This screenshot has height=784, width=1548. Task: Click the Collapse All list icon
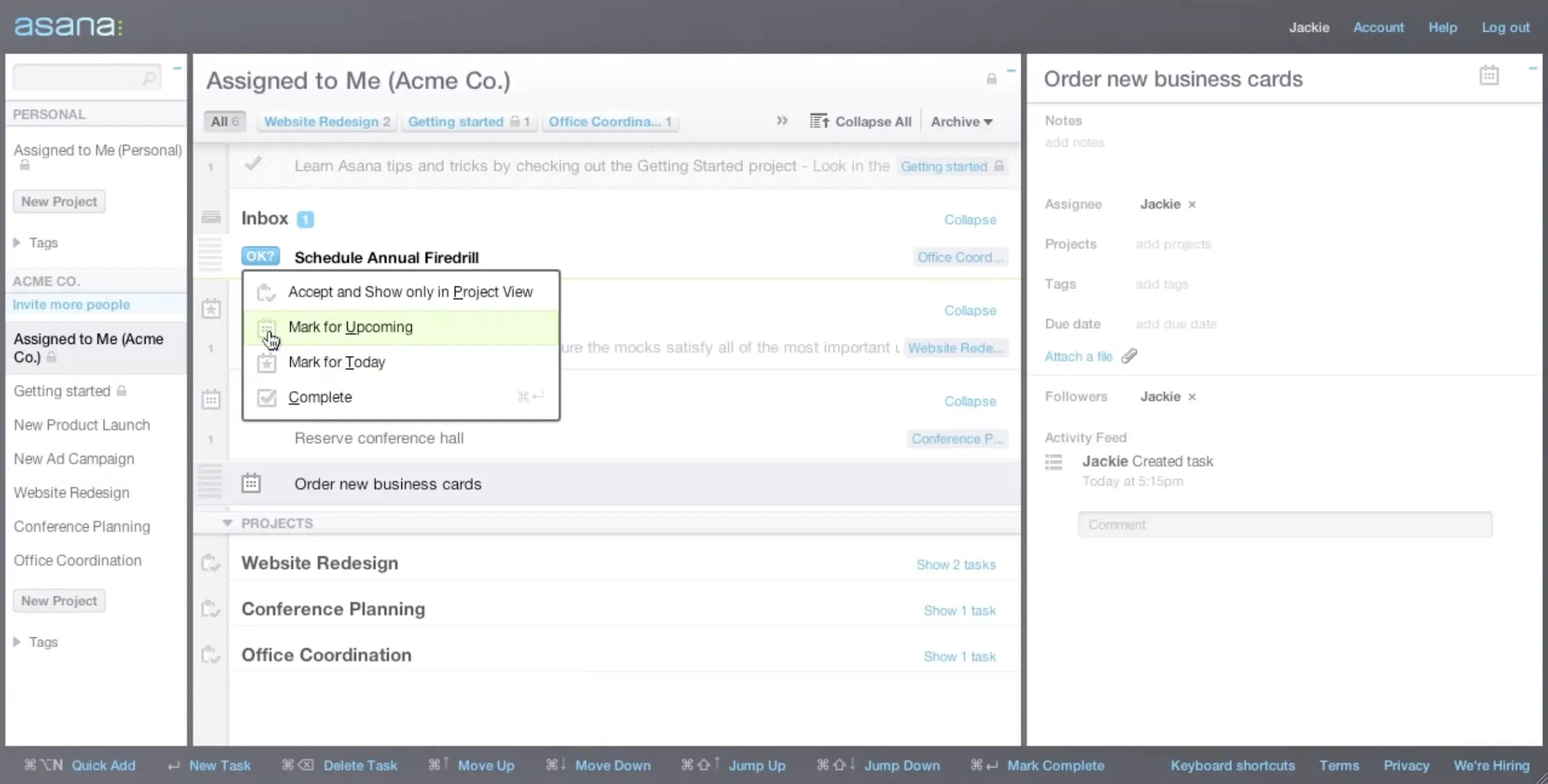pyautogui.click(x=820, y=121)
